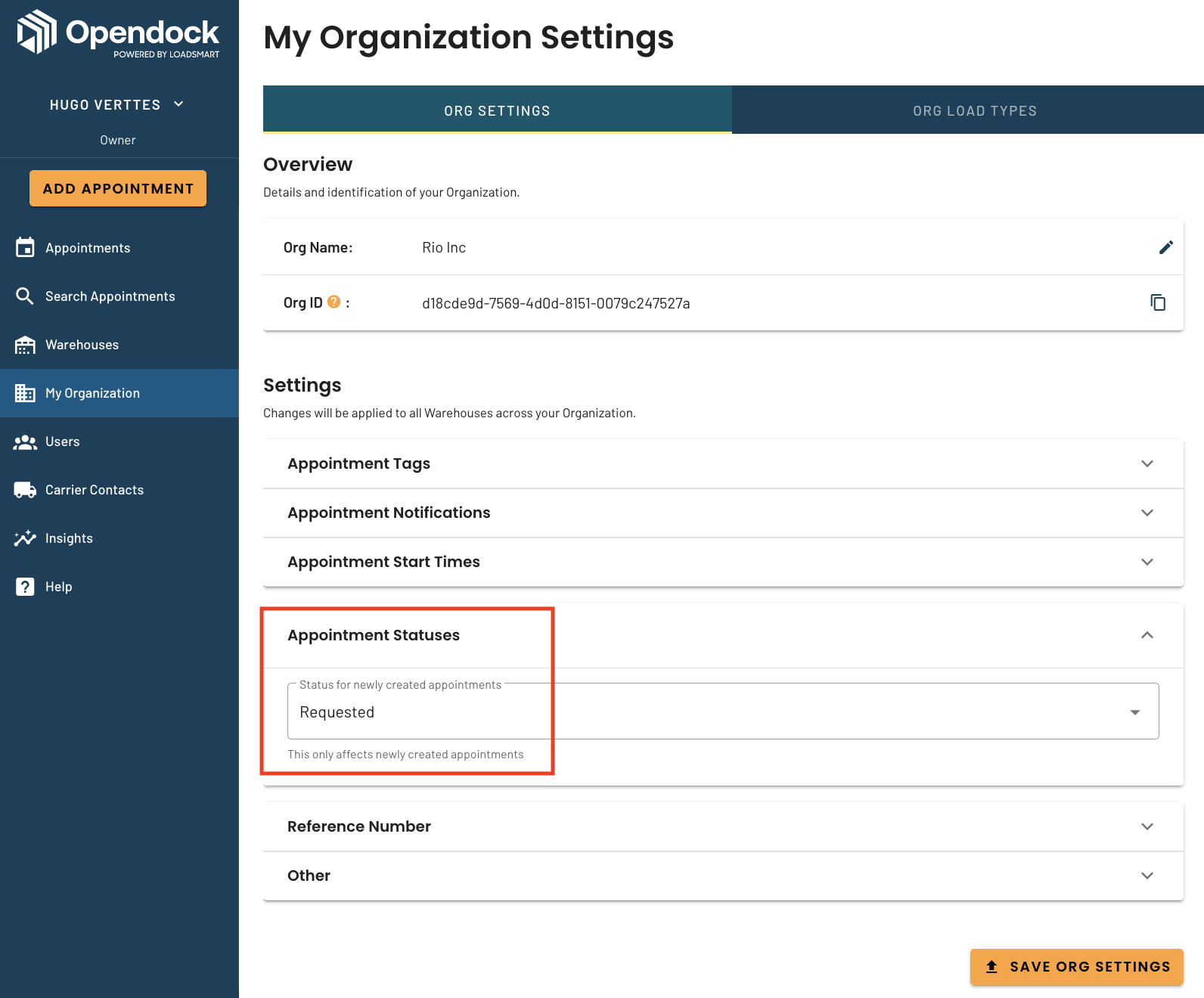Click the Insights chart icon
Viewport: 1204px width, 998px height.
click(x=25, y=538)
